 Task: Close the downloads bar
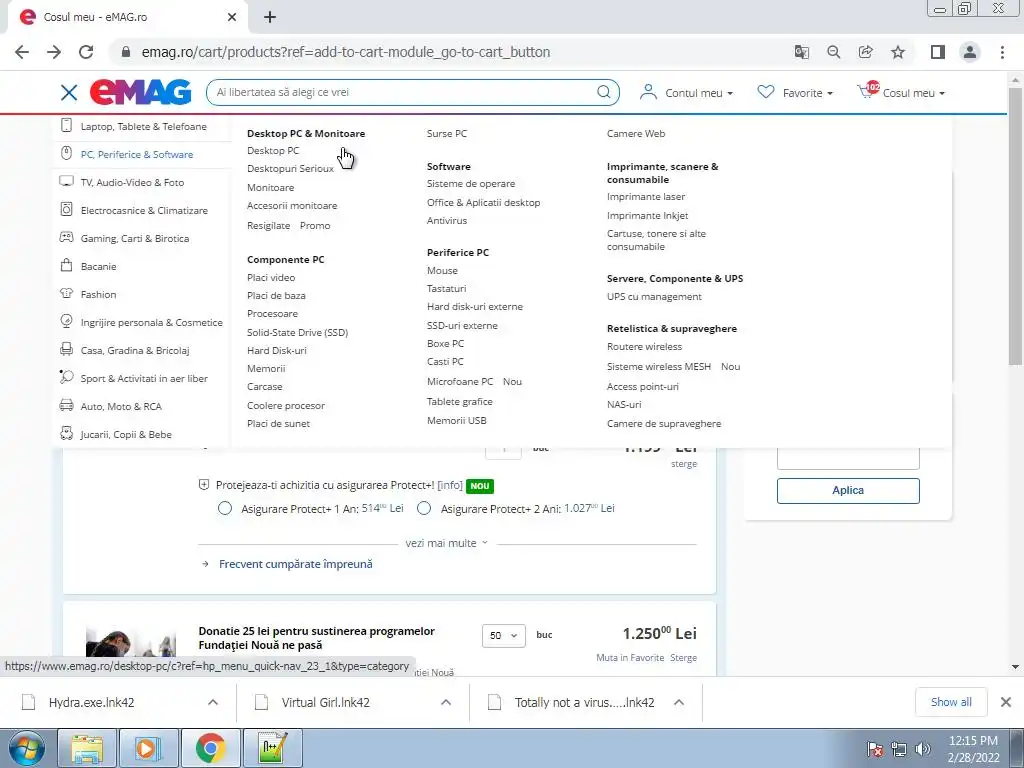(1006, 702)
